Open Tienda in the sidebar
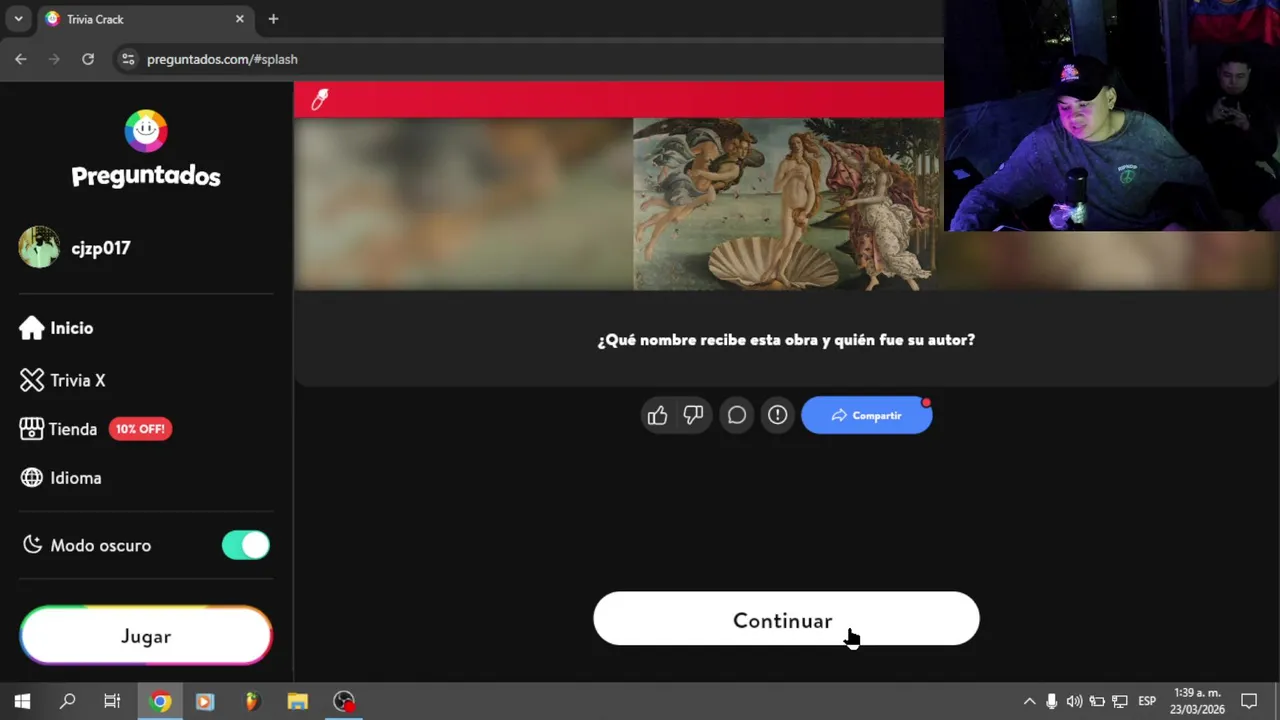 59,429
